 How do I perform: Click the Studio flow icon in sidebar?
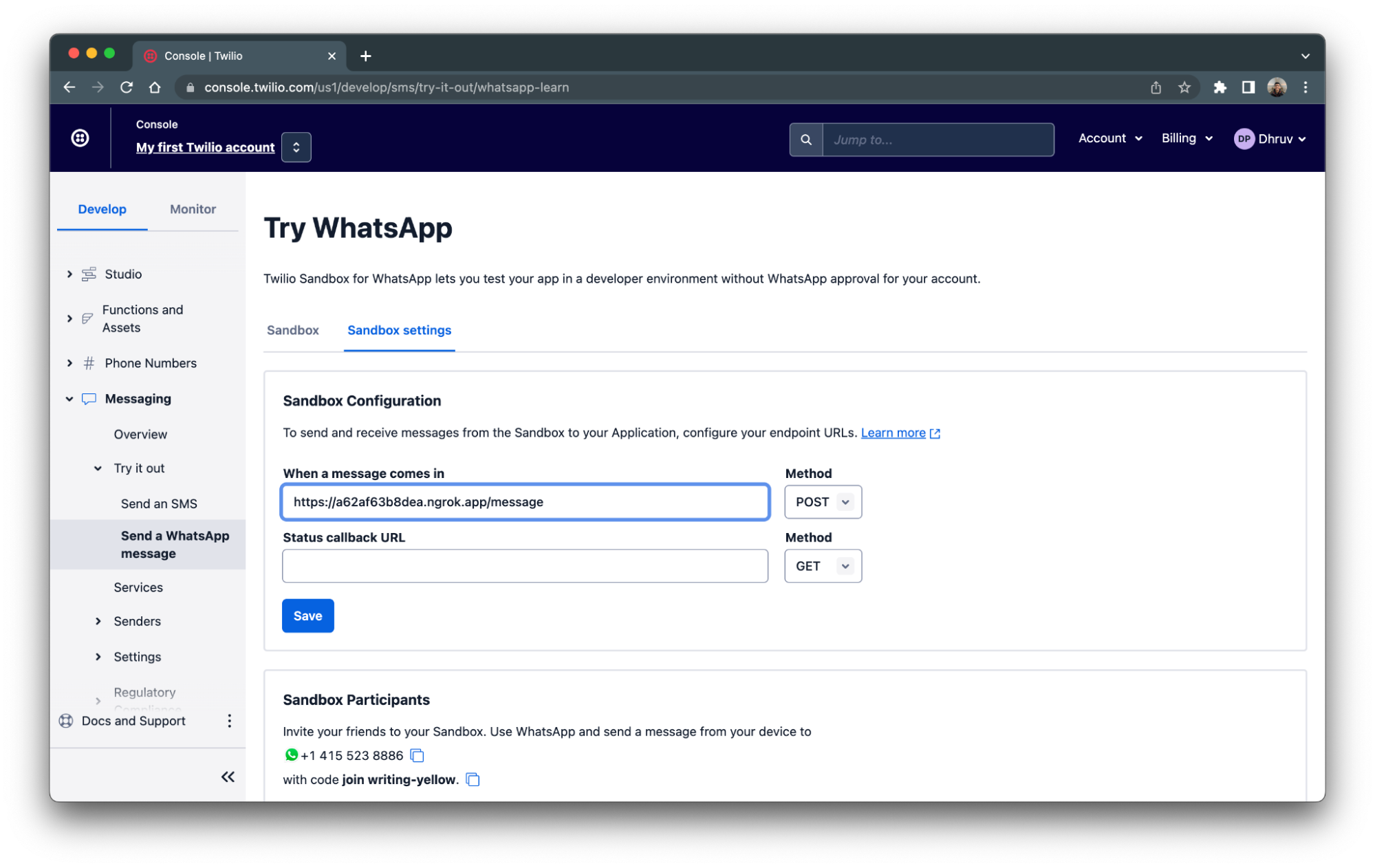[x=89, y=274]
